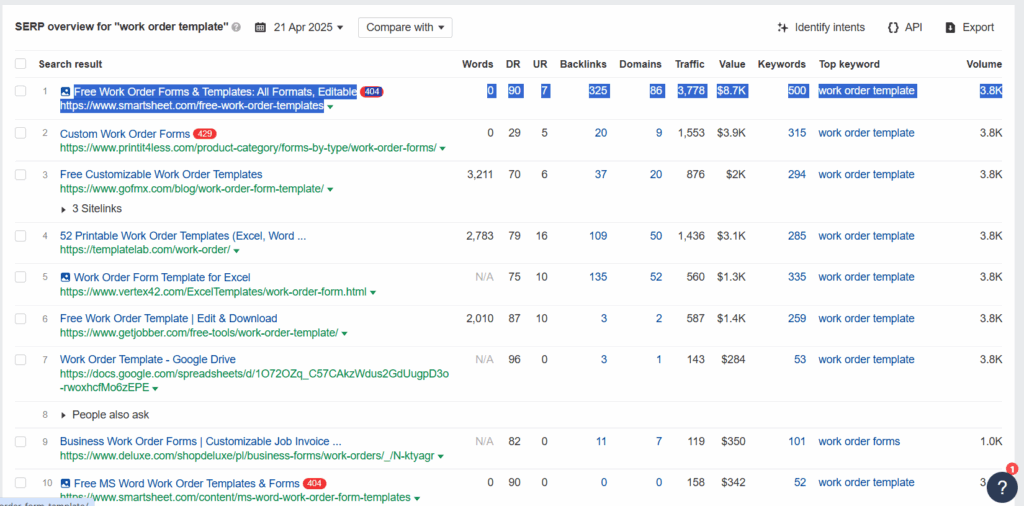Click the Identify intents sparkle icon
1024x506 pixels.
(x=782, y=27)
